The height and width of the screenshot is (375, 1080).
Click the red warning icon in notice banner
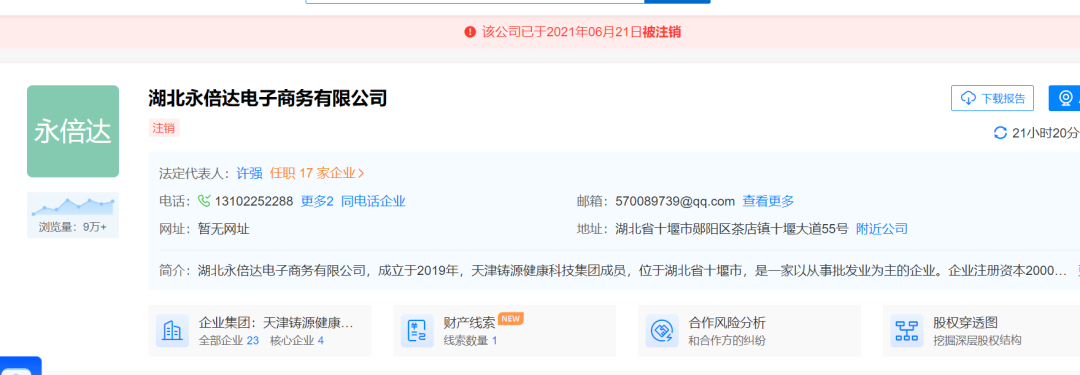[x=470, y=32]
